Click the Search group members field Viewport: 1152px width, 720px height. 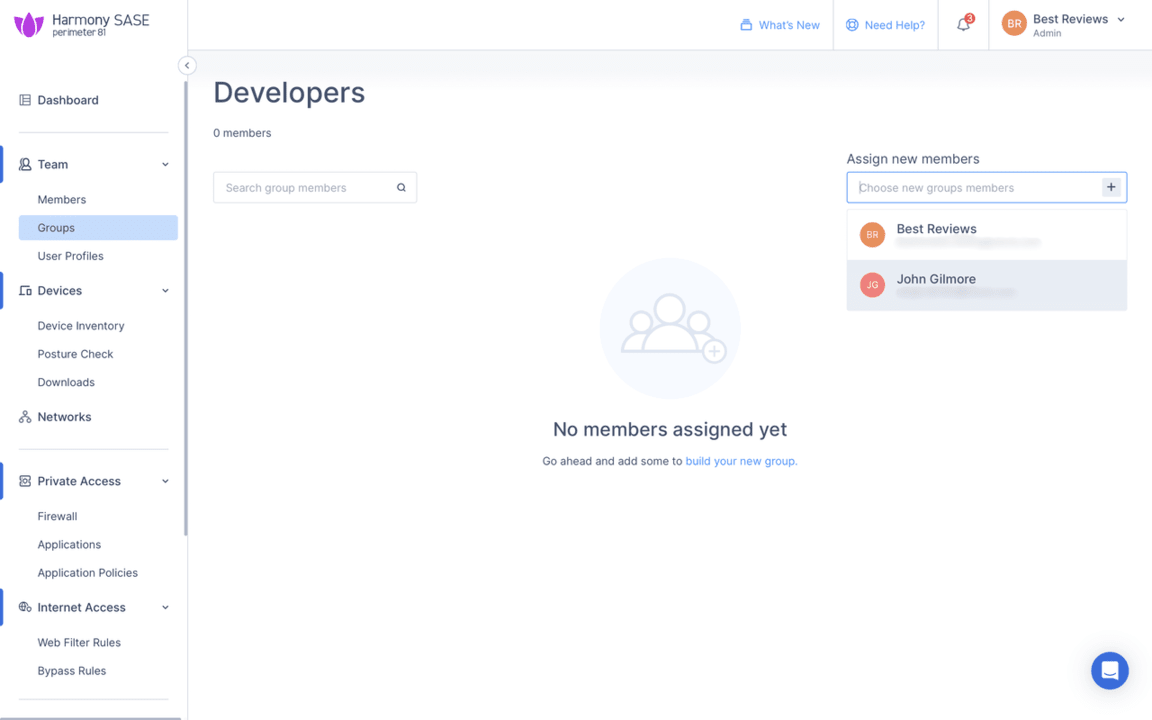pyautogui.click(x=303, y=188)
